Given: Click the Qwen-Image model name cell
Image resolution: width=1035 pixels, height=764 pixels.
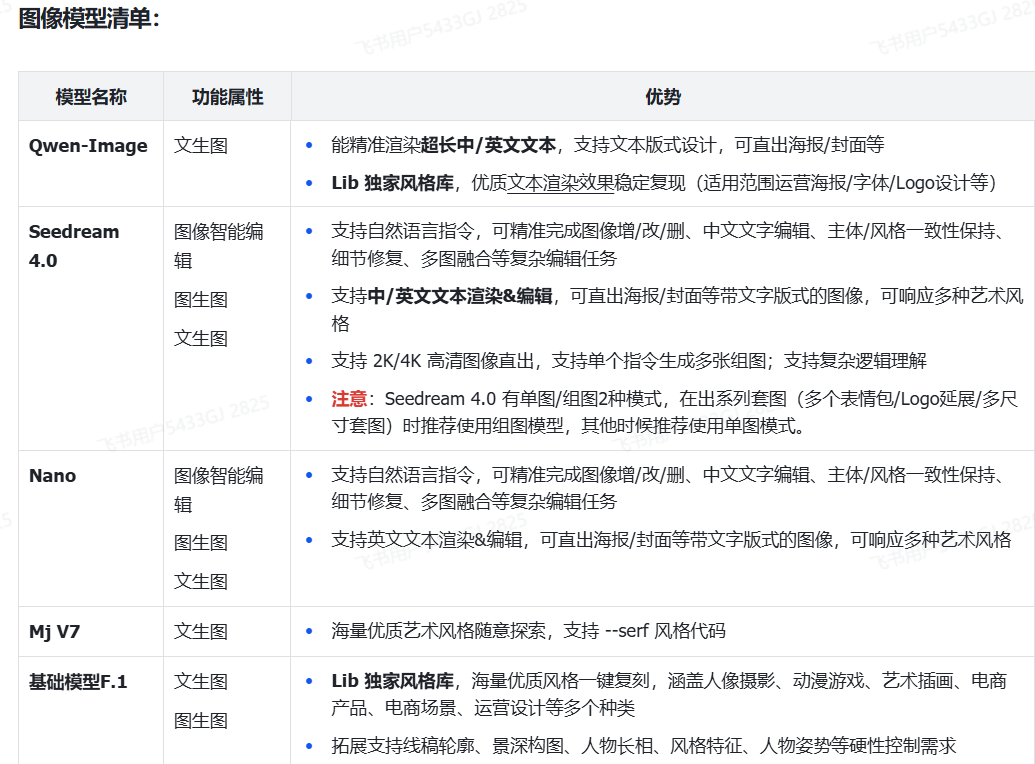Looking at the screenshot, I should pos(88,146).
